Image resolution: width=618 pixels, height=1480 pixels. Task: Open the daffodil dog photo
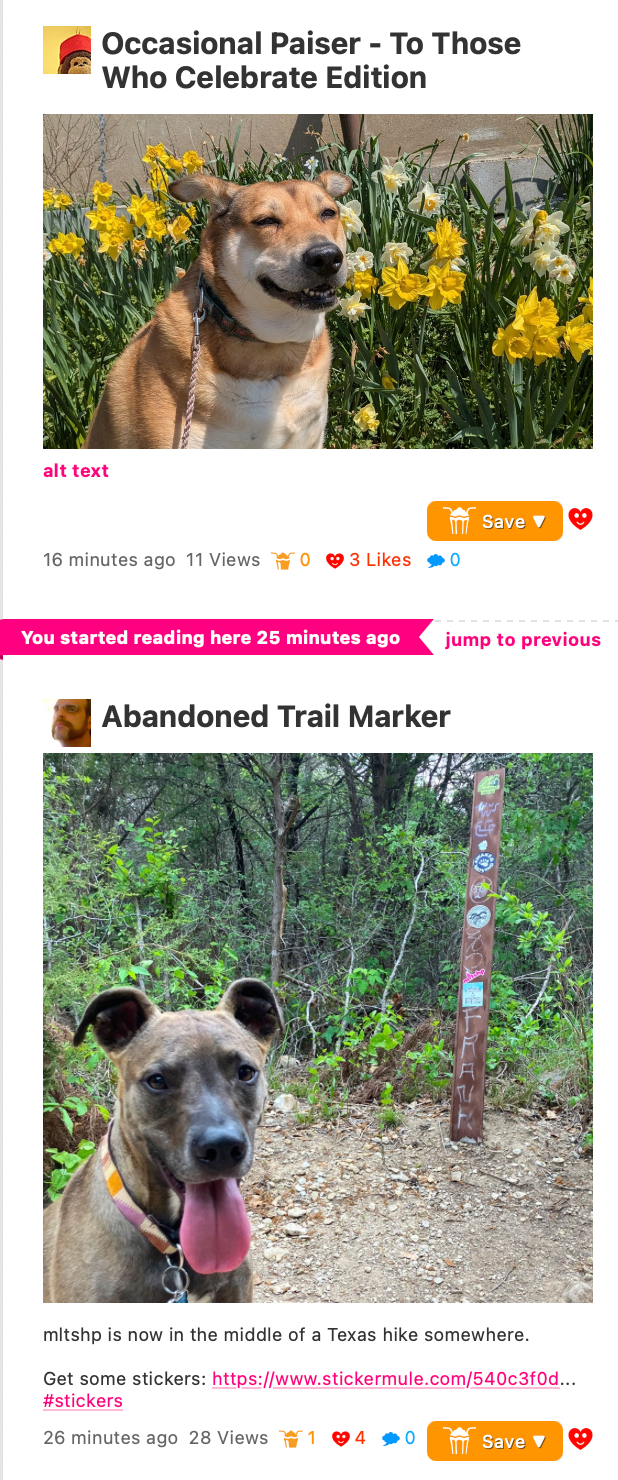pos(318,281)
